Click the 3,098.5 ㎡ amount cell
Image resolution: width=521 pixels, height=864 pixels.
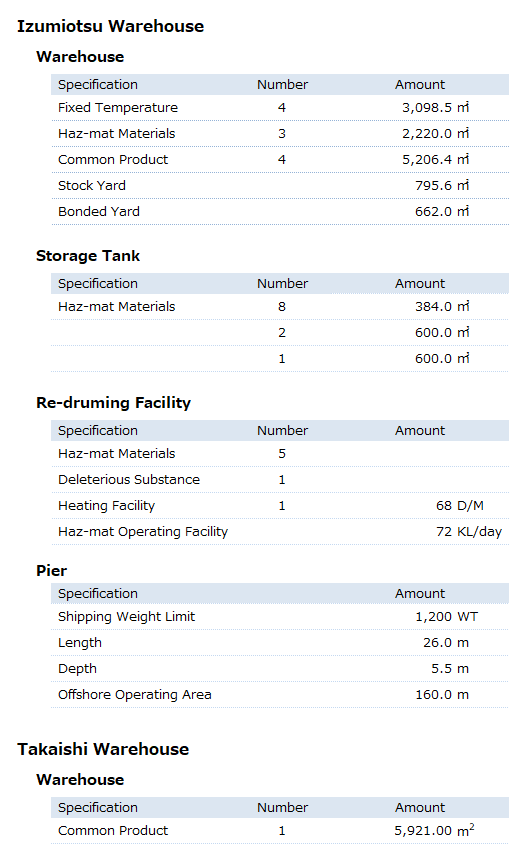436,107
